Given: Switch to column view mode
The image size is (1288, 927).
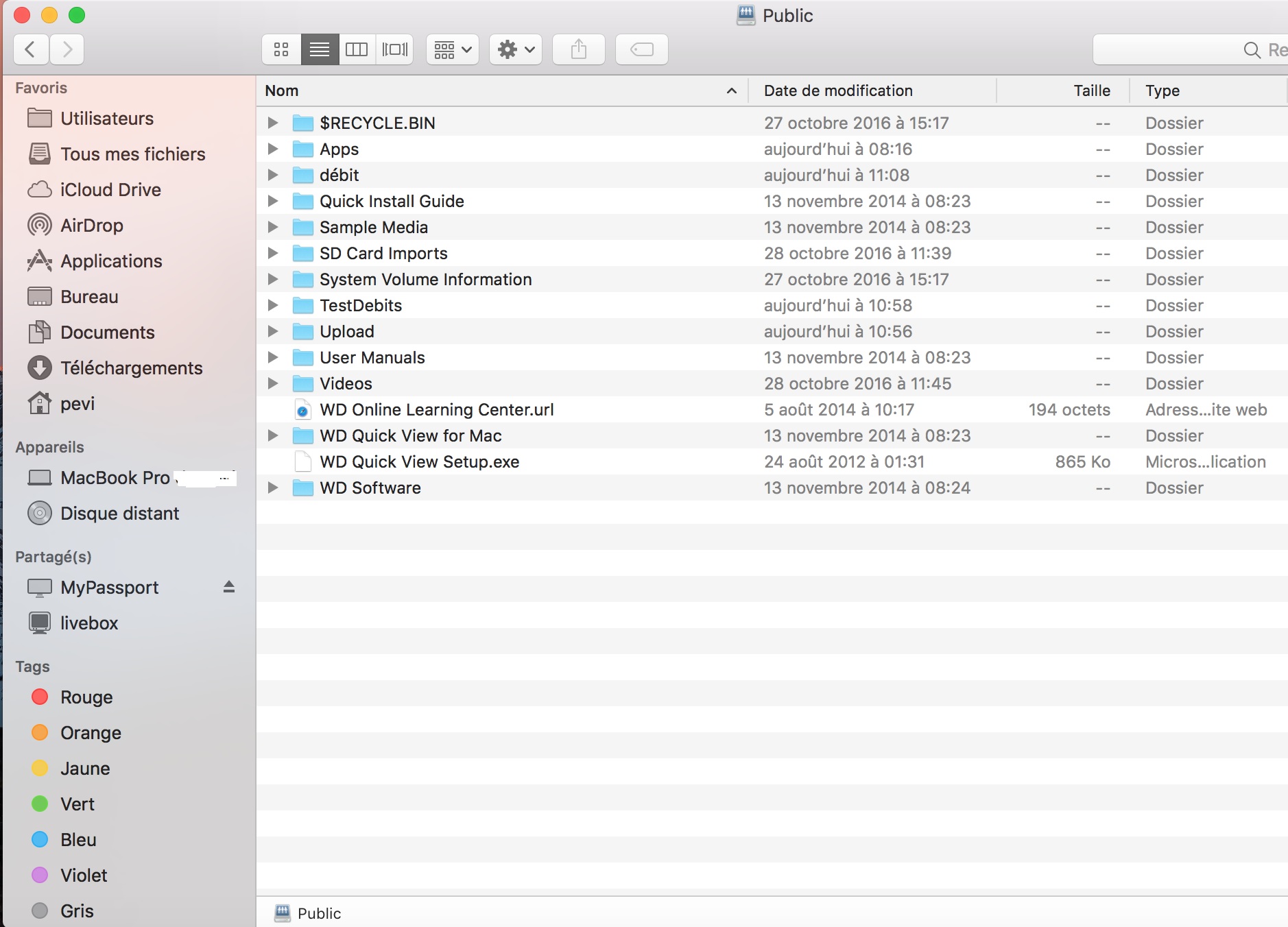Looking at the screenshot, I should tap(357, 49).
